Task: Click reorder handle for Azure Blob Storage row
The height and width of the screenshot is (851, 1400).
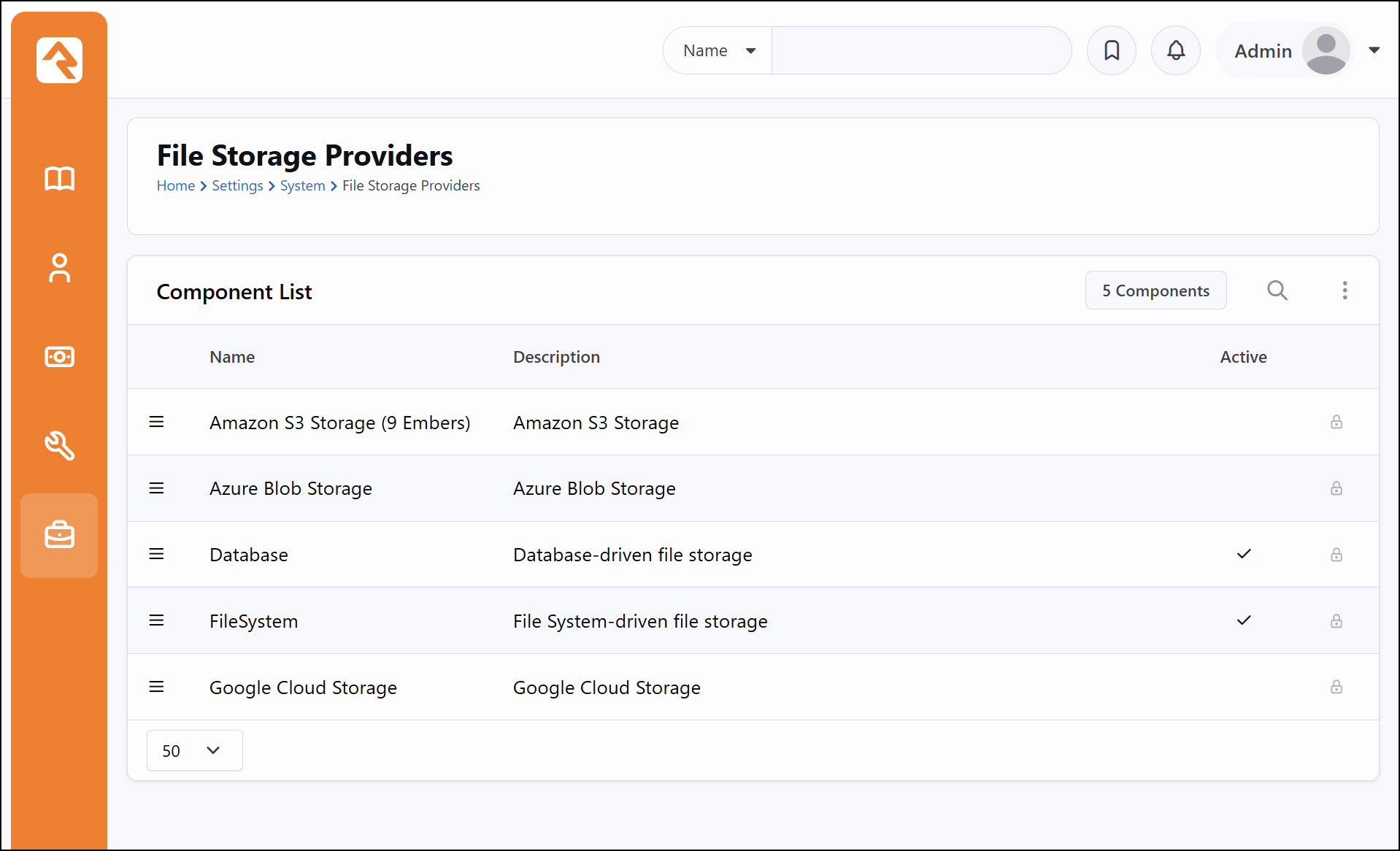Action: [156, 488]
